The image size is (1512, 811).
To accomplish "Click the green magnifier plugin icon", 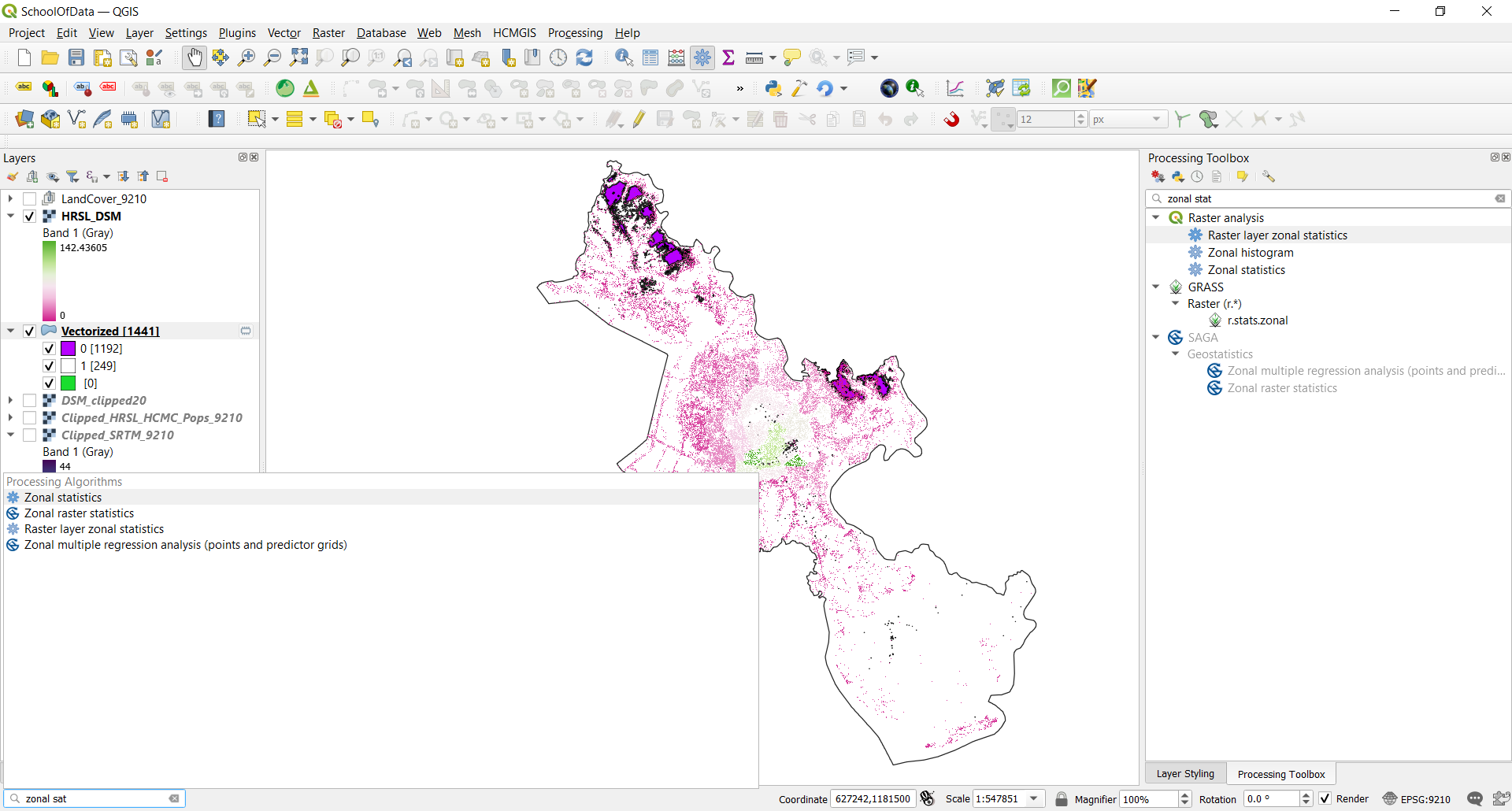I will pos(1061,88).
